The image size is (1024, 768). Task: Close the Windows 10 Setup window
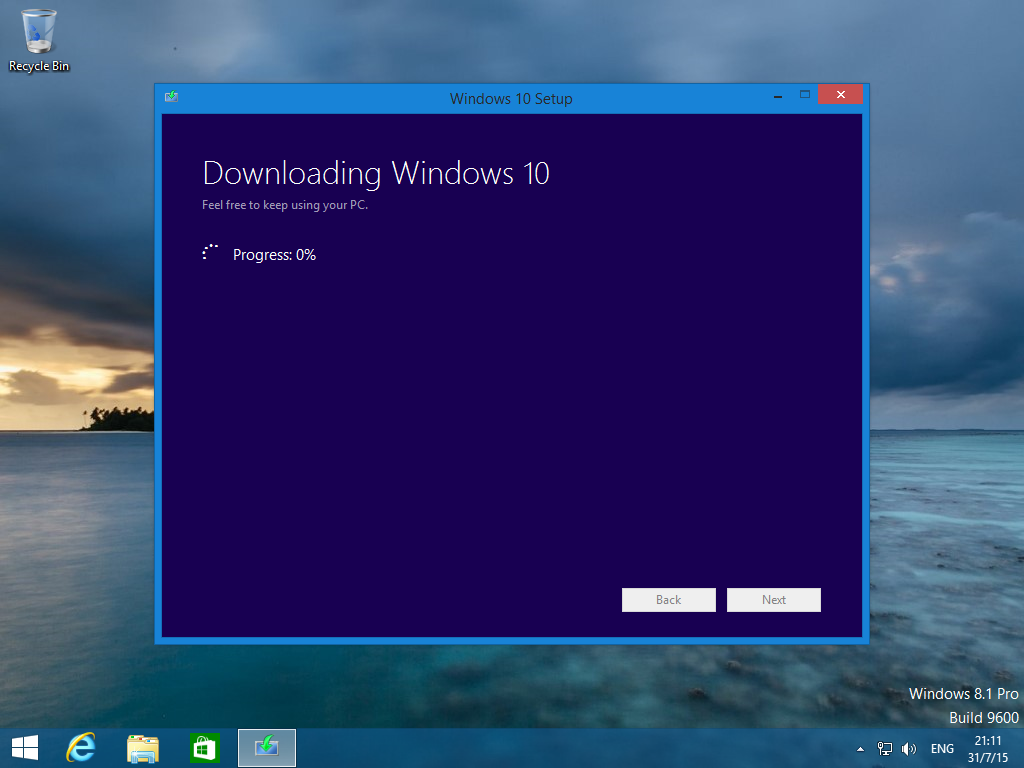(x=840, y=95)
